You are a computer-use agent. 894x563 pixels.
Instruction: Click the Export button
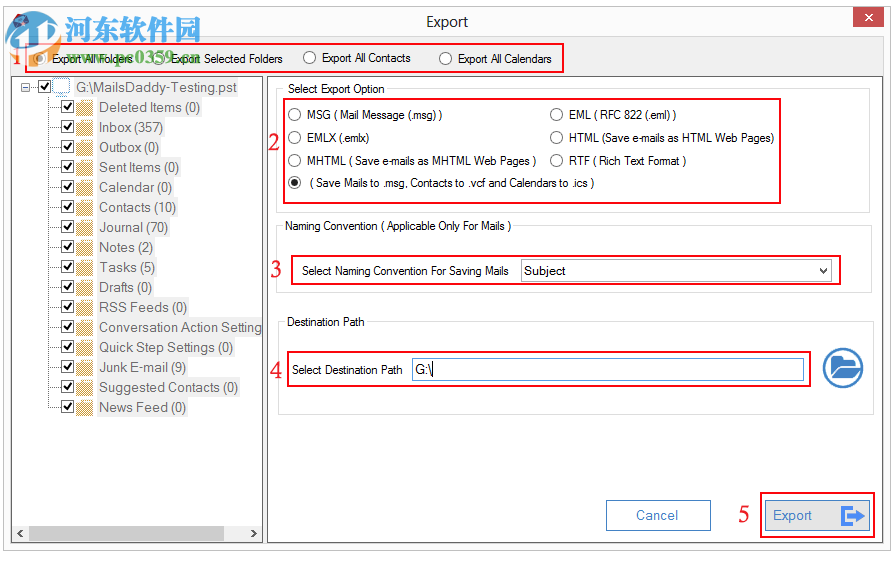817,516
